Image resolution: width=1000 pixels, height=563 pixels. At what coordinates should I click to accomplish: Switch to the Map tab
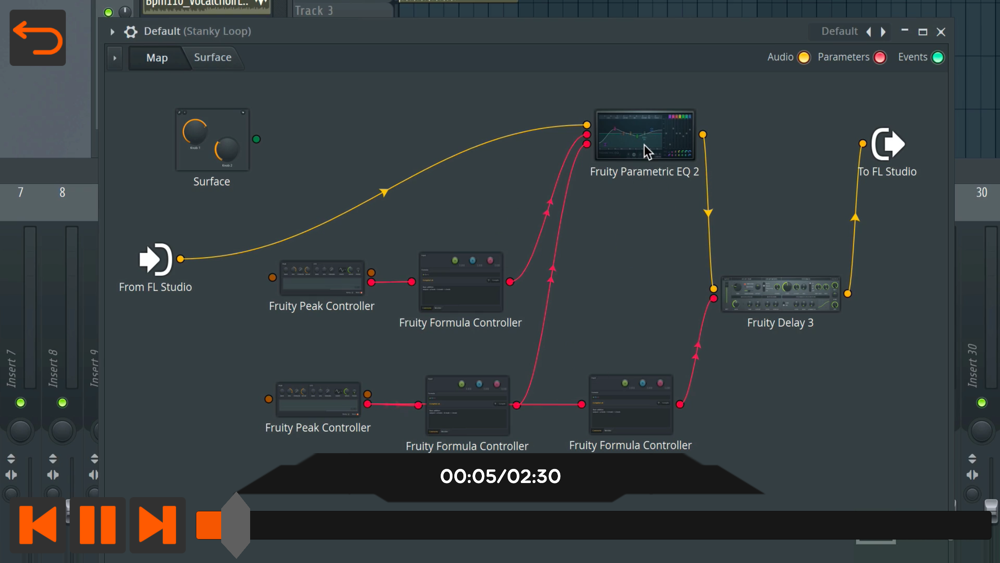[x=157, y=58]
